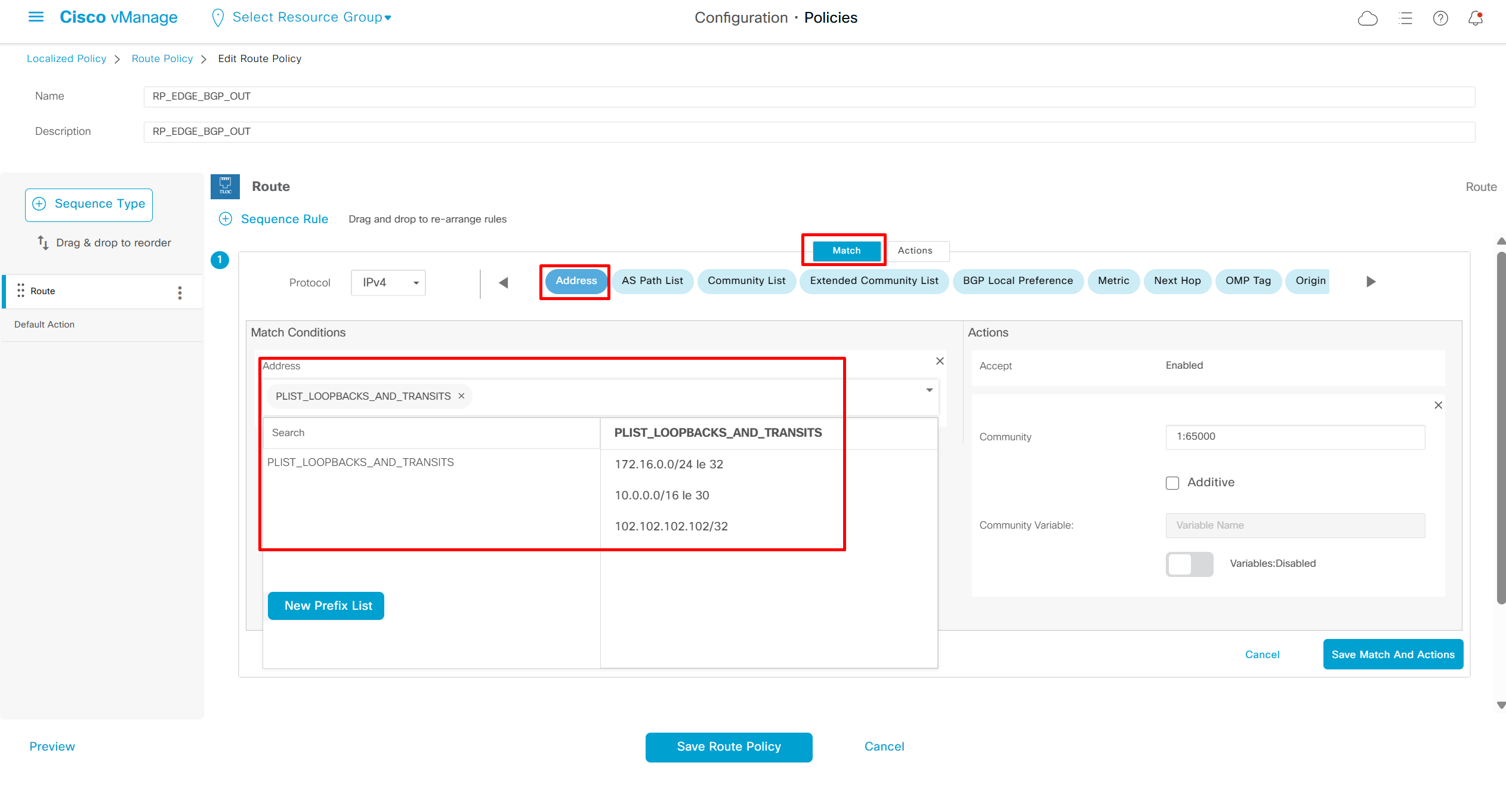The image size is (1506, 812).
Task: Open the help question mark icon
Action: [1440, 18]
